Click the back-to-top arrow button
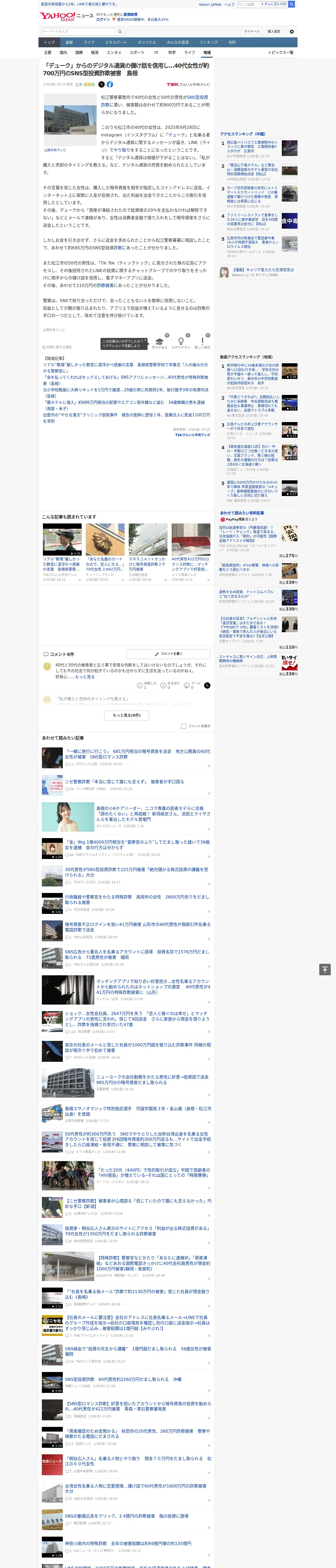Screen dimensions: 336x1568 click(325, 970)
